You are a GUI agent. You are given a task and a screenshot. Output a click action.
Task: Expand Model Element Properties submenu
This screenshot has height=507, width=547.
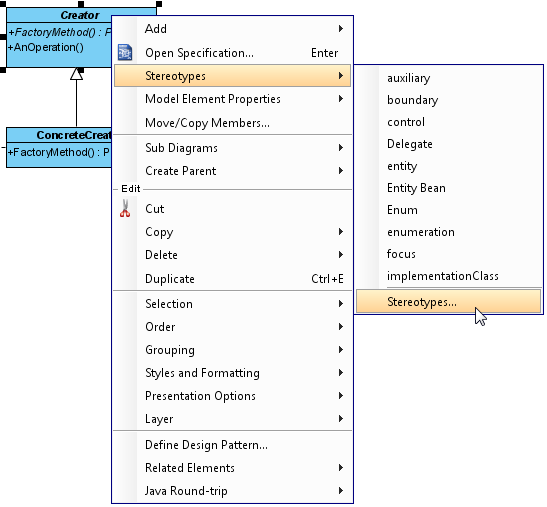232,99
